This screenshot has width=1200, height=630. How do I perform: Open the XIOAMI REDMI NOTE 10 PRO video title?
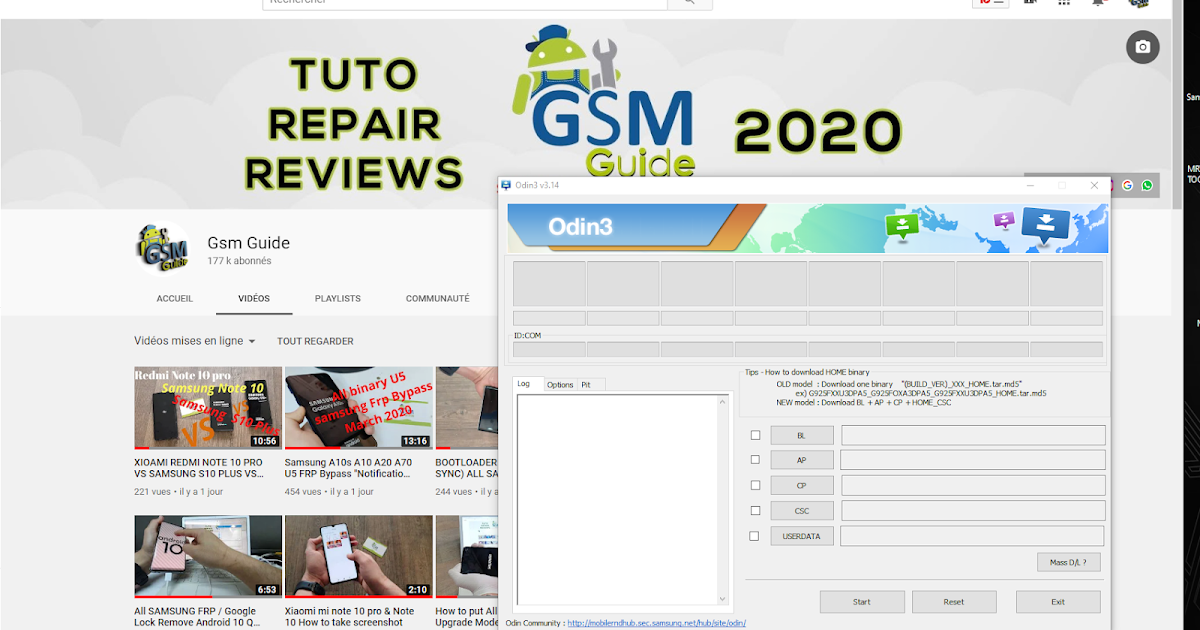click(199, 468)
